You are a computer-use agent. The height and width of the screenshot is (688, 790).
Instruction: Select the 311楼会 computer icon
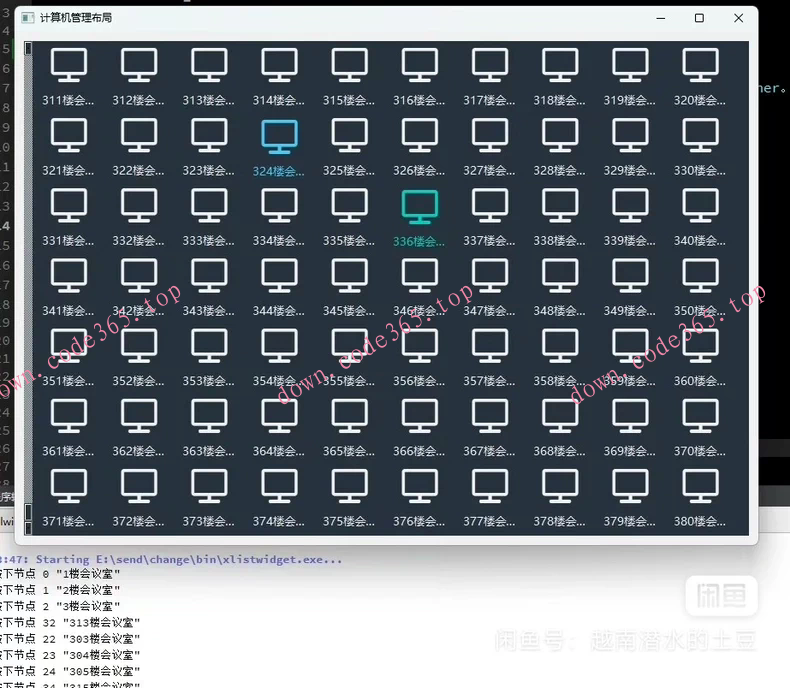pyautogui.click(x=68, y=66)
